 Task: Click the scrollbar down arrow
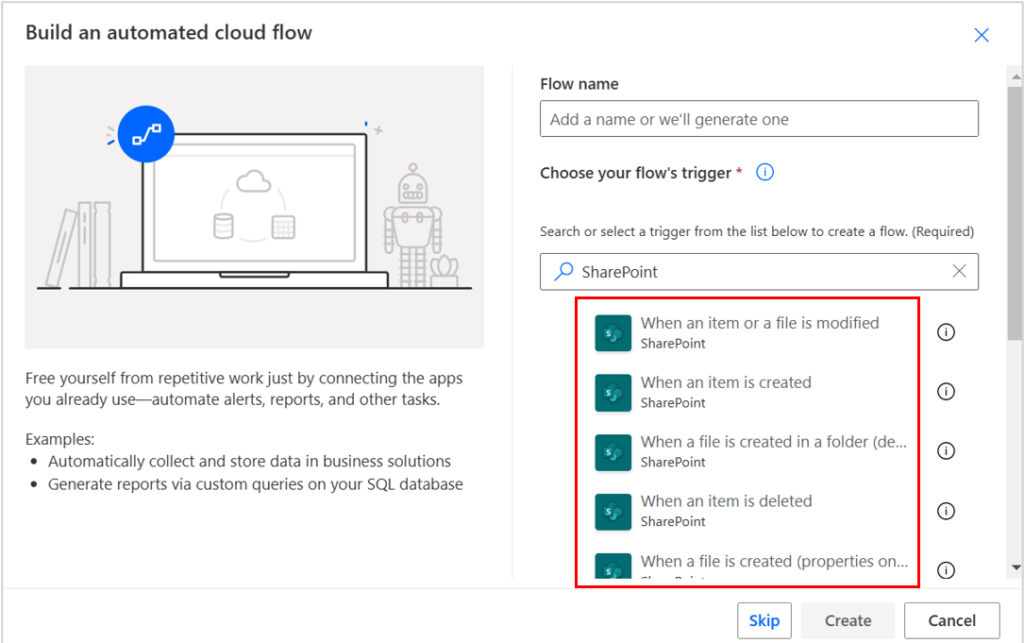point(1016,568)
